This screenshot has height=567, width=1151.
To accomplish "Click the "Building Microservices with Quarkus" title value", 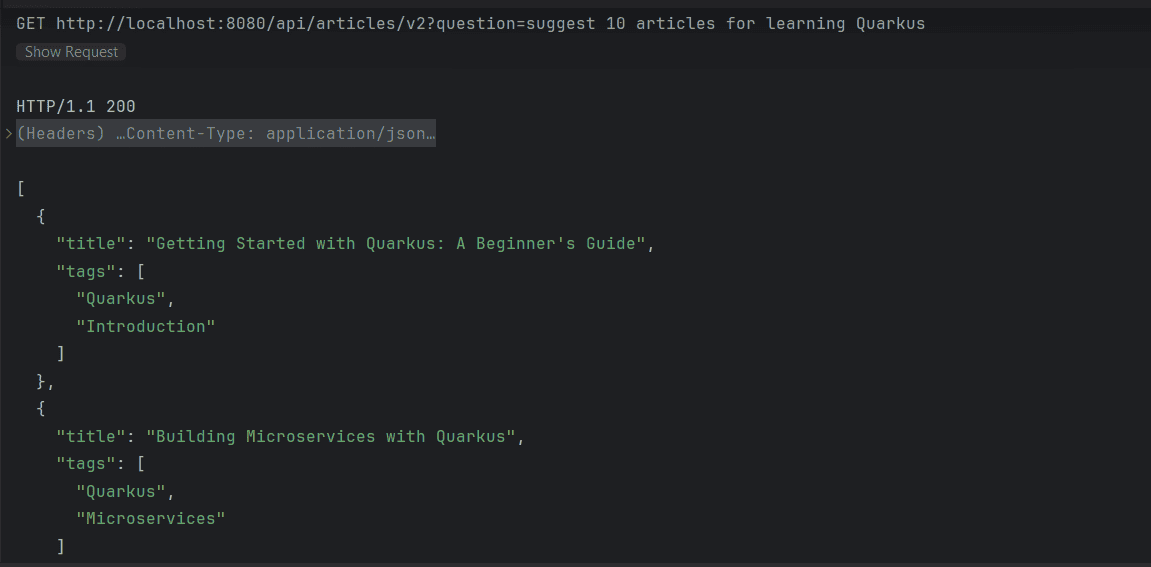I will coord(335,436).
